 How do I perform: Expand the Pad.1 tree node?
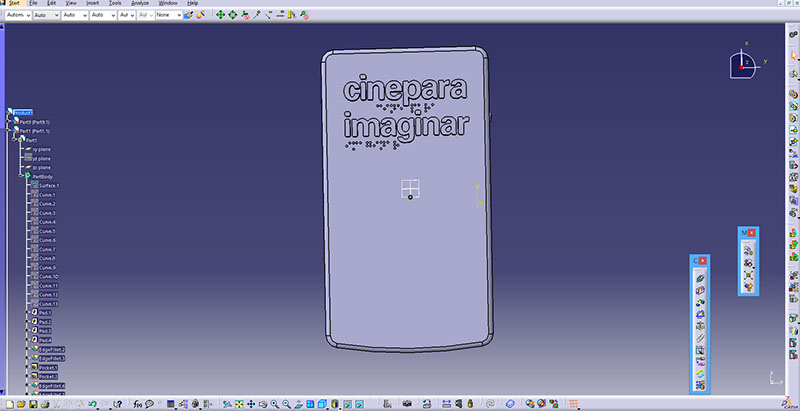click(x=27, y=313)
